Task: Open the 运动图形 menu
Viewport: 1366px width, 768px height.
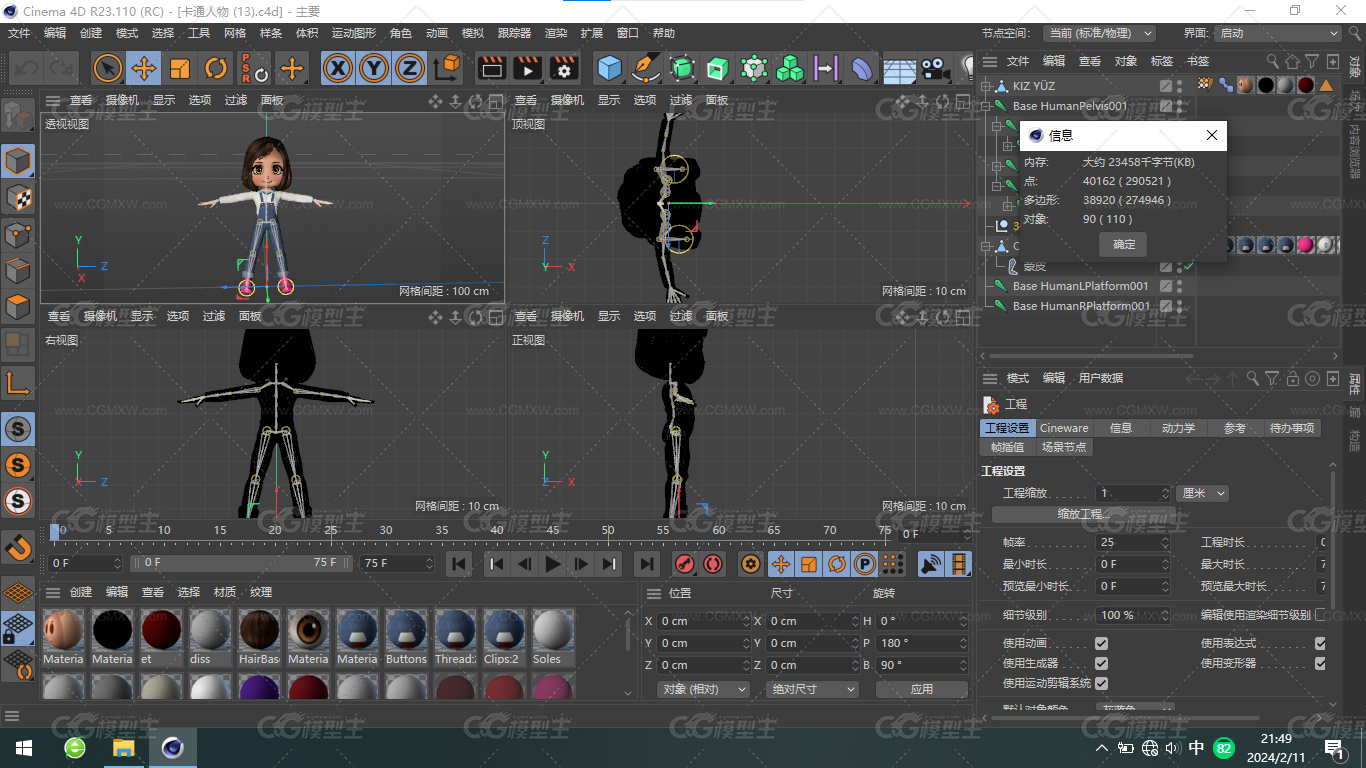Action: tap(355, 33)
